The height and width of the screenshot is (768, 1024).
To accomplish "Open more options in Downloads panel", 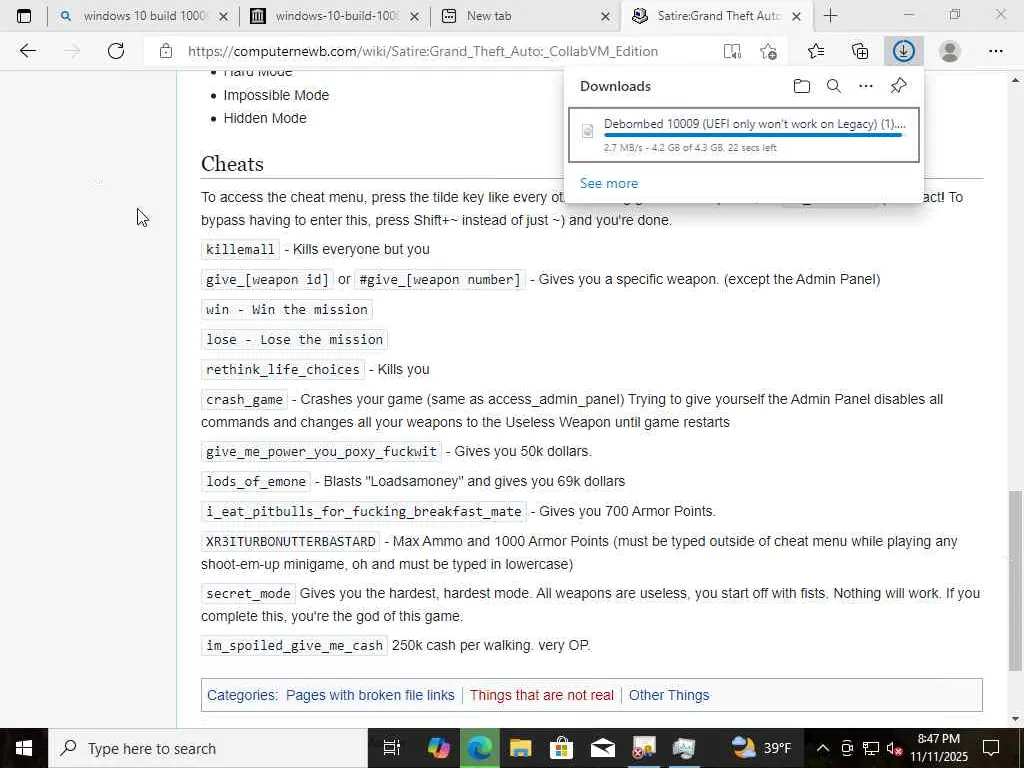I will pos(866,86).
